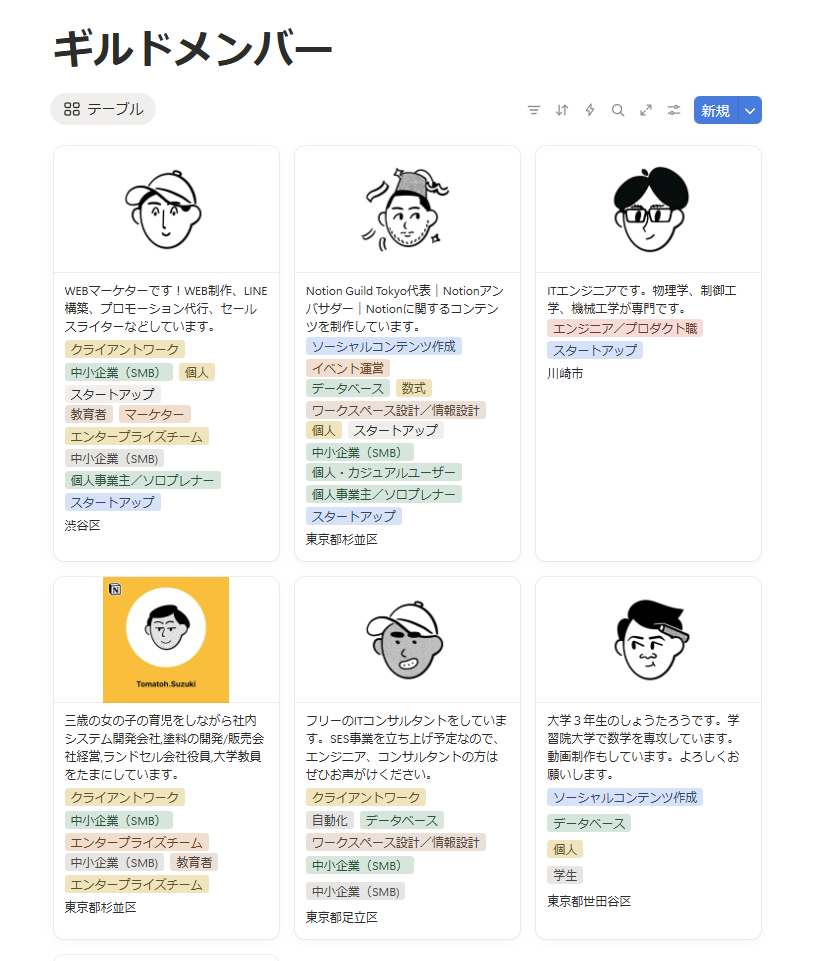Viewport: 818px width, 961px height.
Task: Open the glasses avatar ITエンジニア card
Action: tap(650, 210)
